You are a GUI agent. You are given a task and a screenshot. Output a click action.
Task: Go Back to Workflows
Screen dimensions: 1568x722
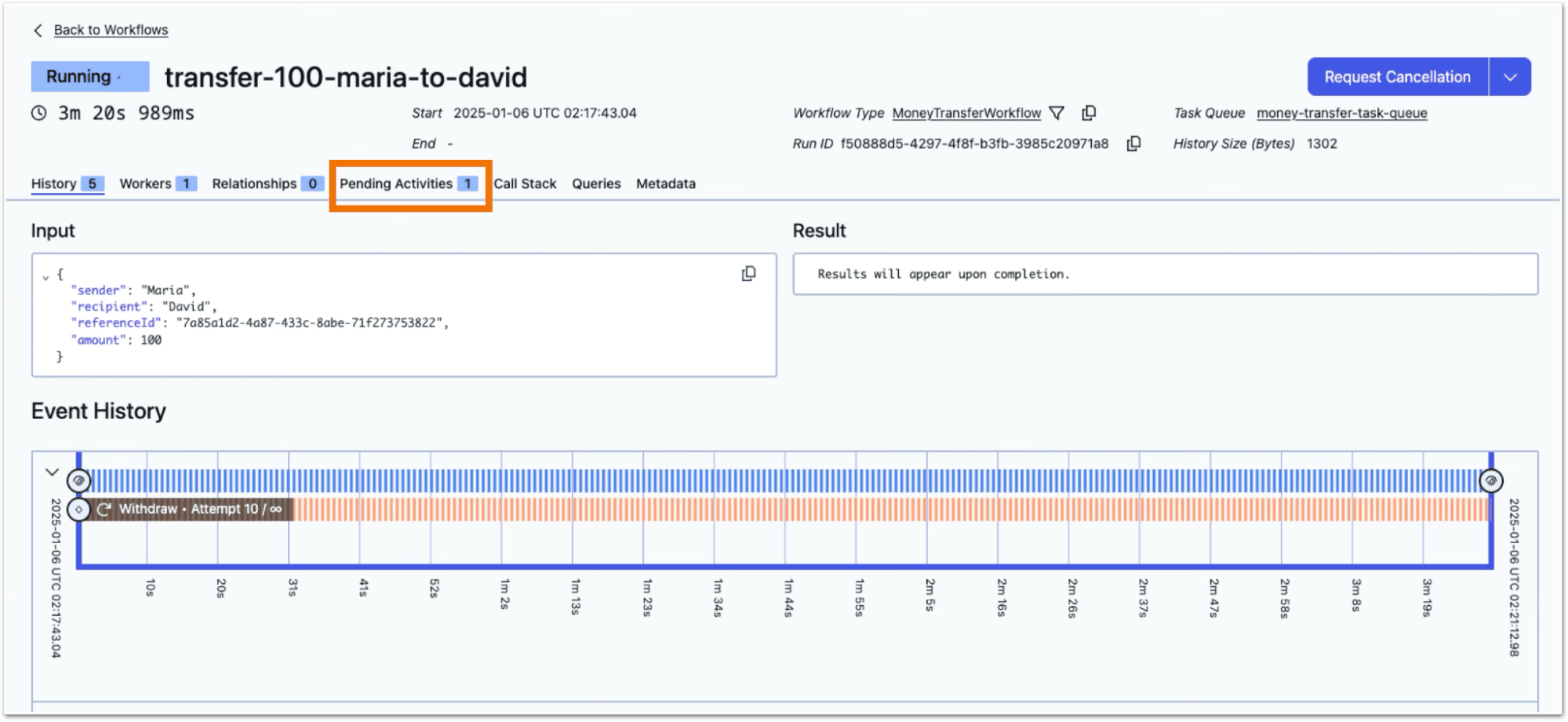coord(111,30)
